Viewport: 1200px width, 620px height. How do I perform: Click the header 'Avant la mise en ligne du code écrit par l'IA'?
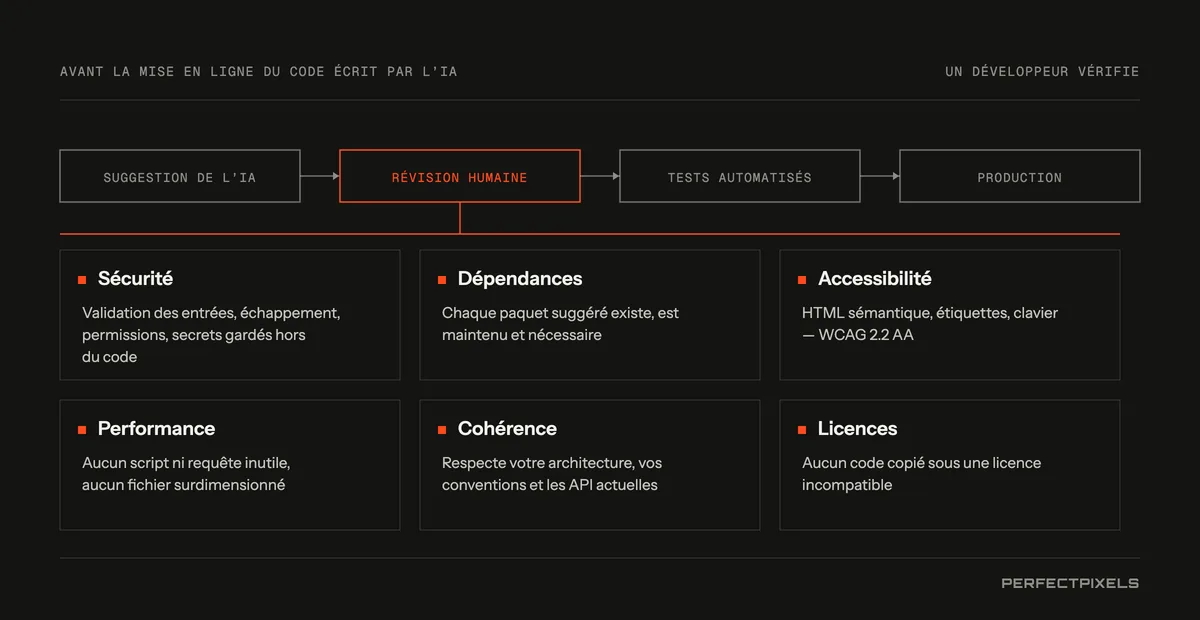[258, 72]
